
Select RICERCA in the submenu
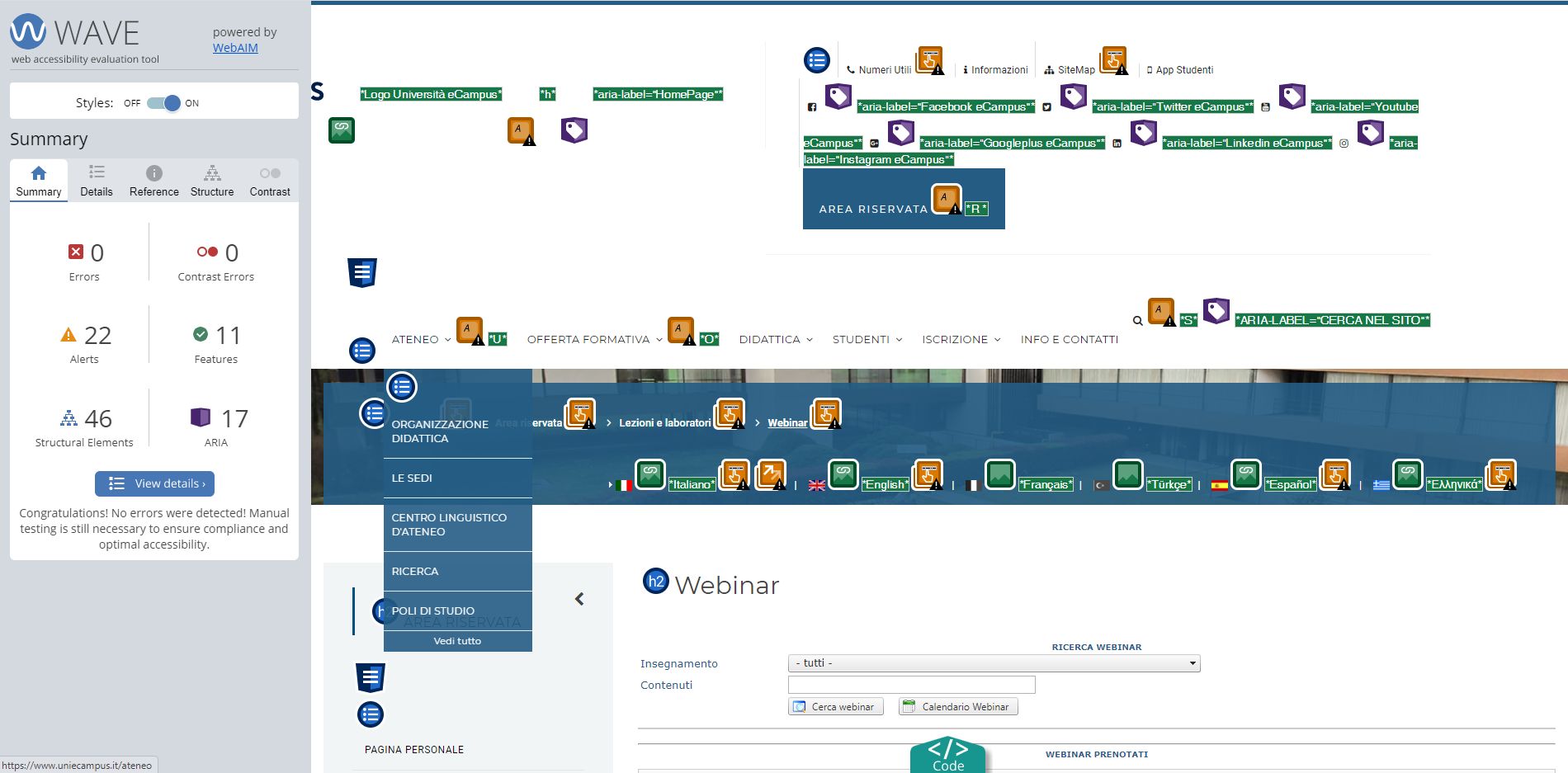pos(458,571)
